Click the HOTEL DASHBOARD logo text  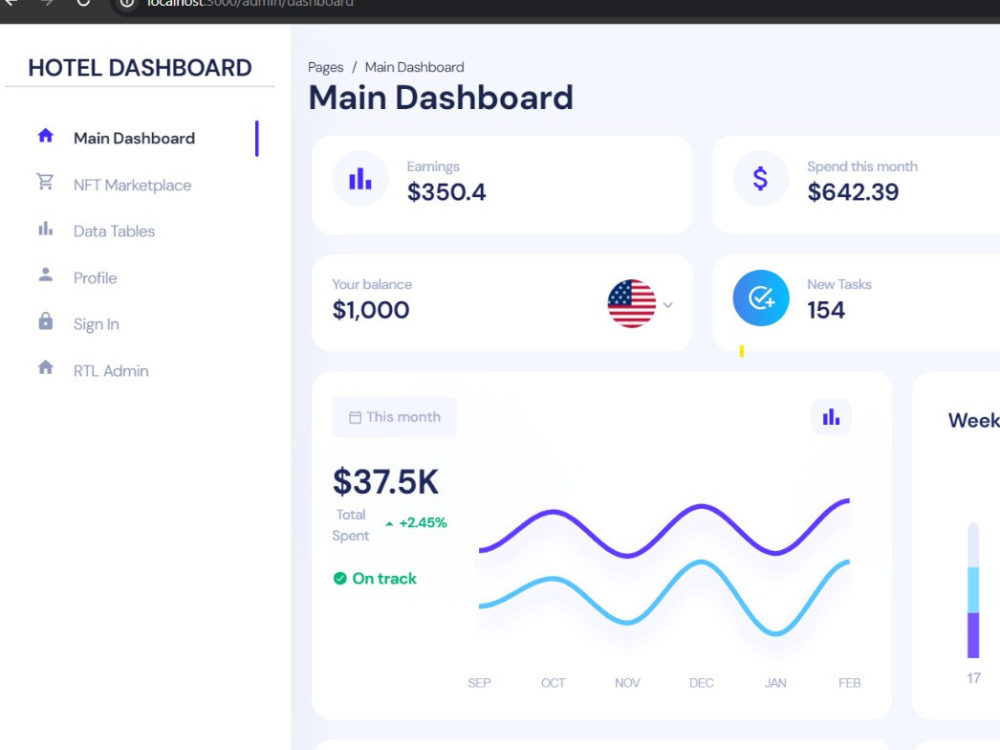pyautogui.click(x=140, y=68)
